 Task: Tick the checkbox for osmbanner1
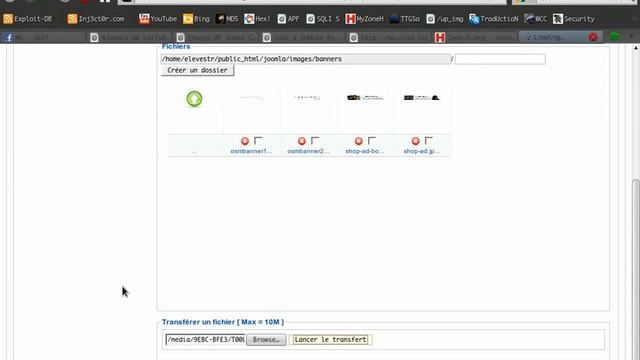coord(258,140)
